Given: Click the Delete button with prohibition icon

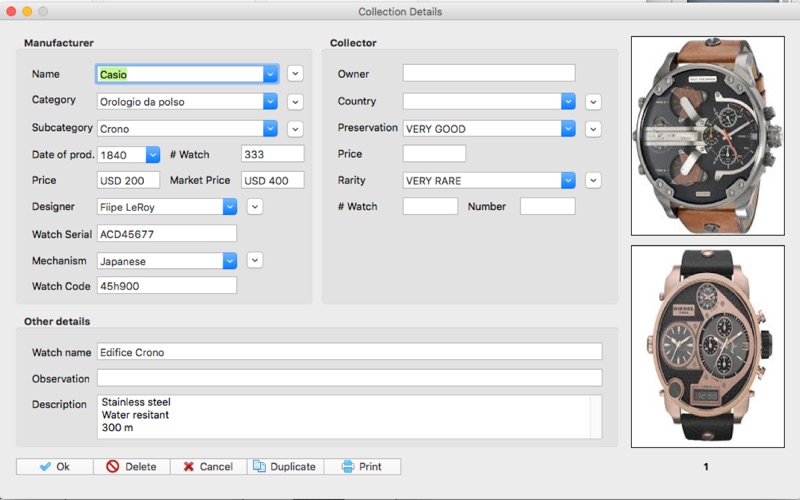Looking at the screenshot, I should coord(132,466).
